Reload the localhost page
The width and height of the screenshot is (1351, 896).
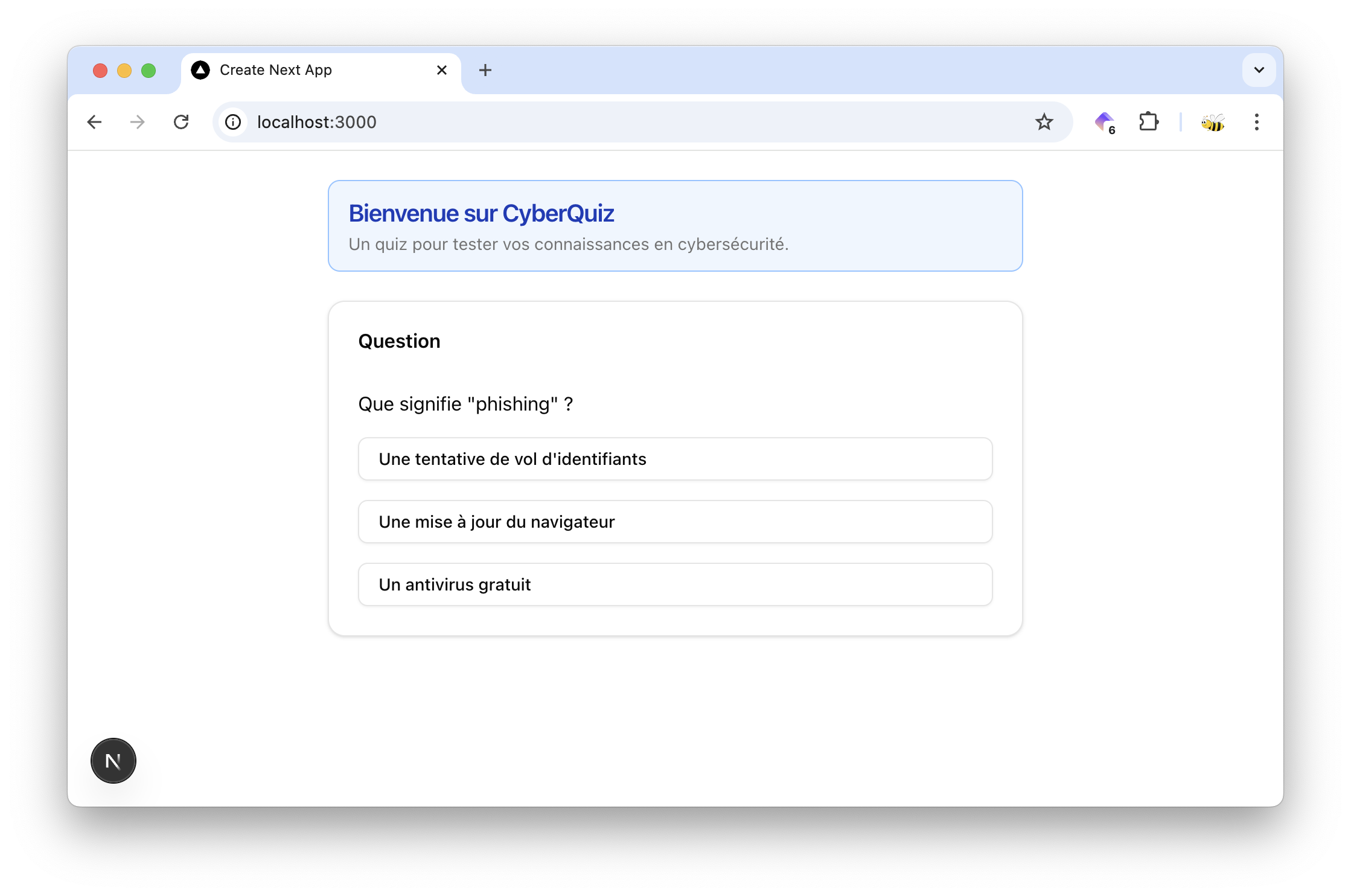tap(181, 122)
